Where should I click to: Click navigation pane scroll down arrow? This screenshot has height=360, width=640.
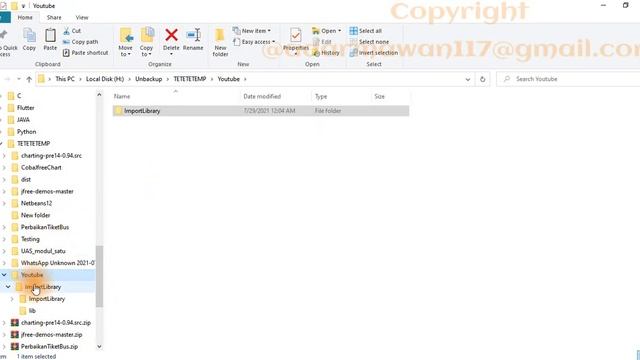pyautogui.click(x=99, y=347)
